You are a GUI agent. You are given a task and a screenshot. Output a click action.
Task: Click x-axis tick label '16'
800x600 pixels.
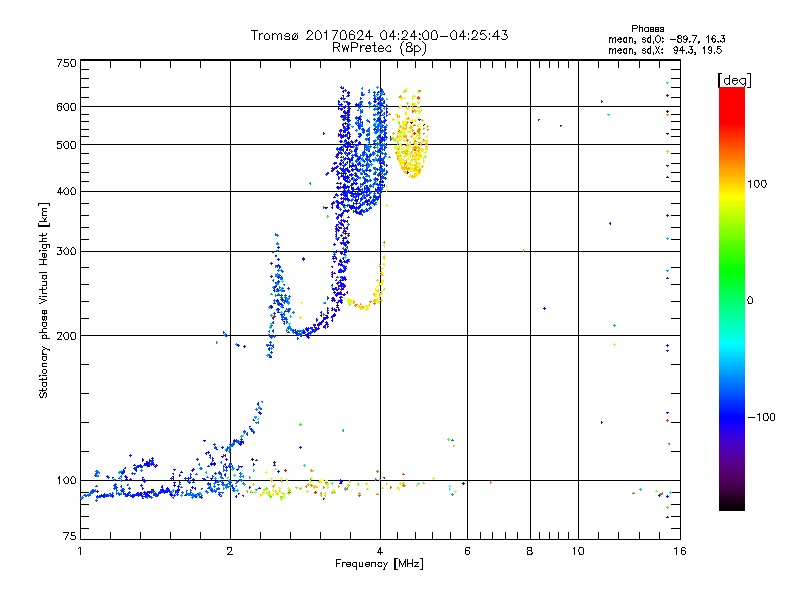[680, 551]
